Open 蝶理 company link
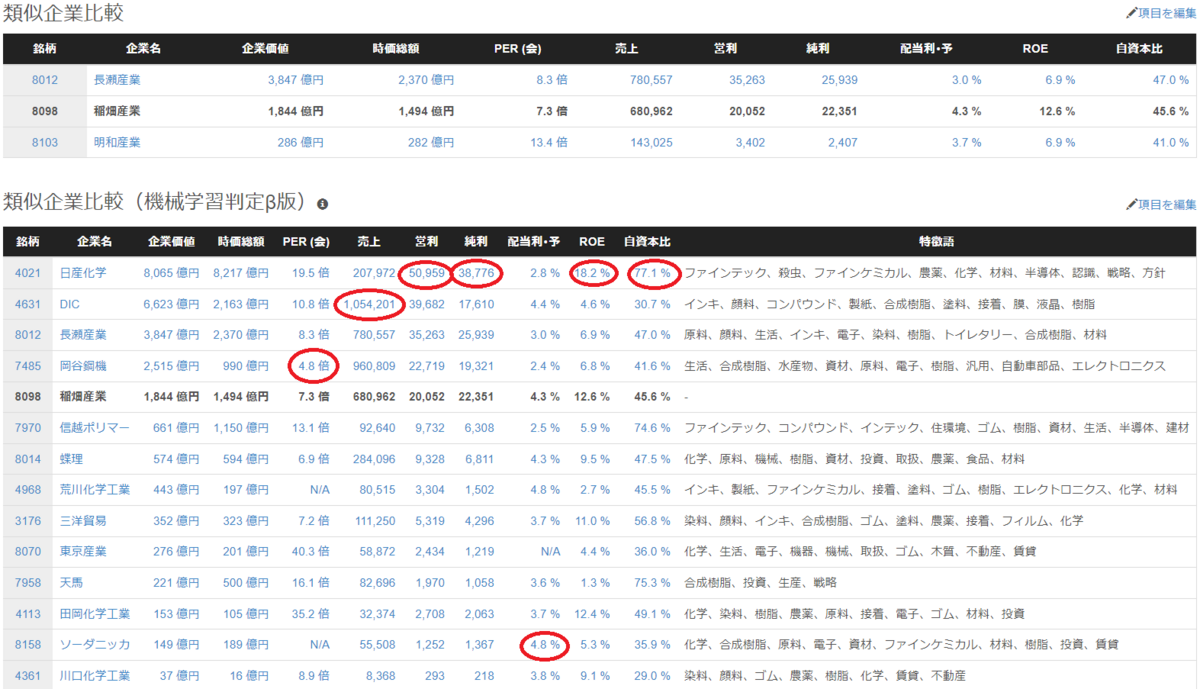1200x689 pixels. pos(71,459)
